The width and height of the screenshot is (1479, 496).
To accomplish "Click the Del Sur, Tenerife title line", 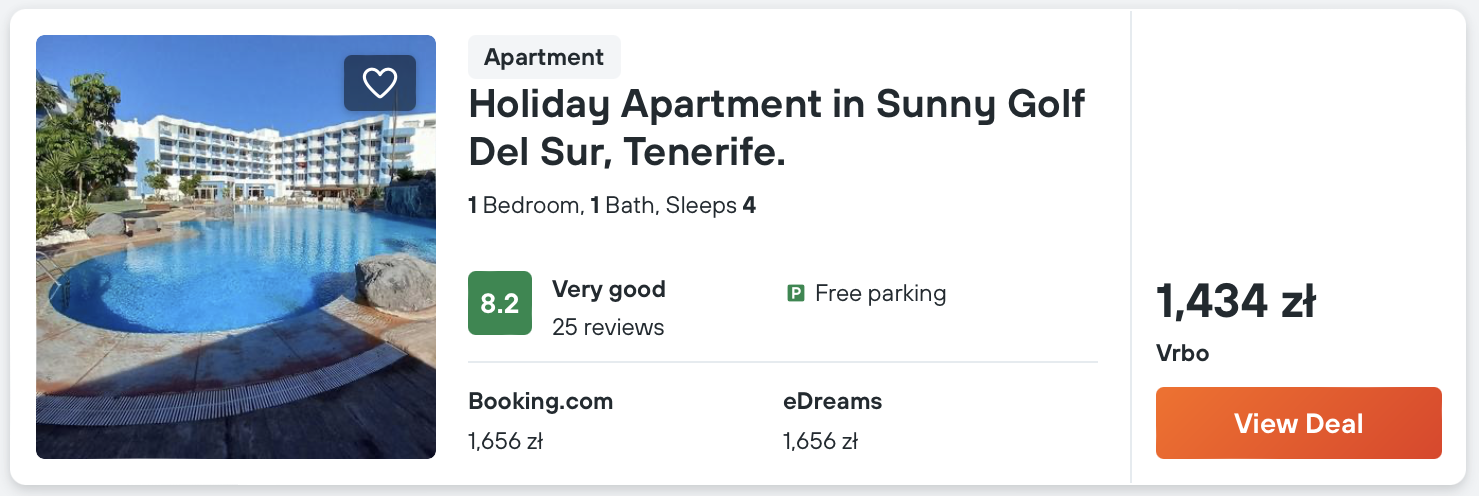I will coord(627,152).
